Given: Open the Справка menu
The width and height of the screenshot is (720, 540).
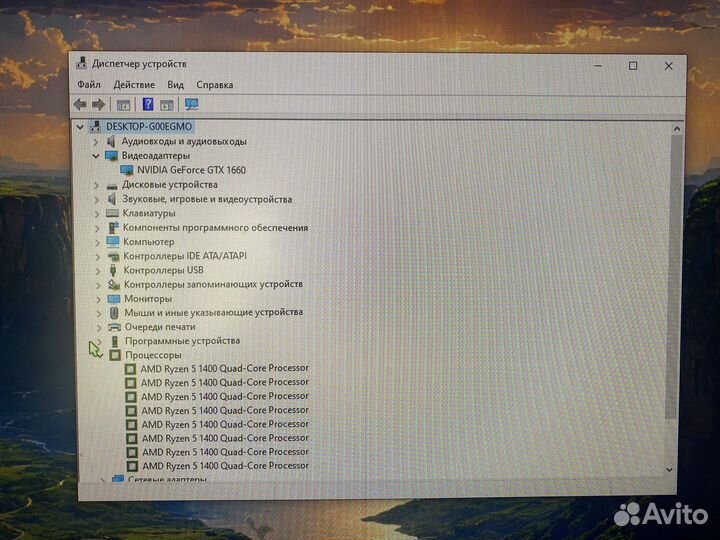Looking at the screenshot, I should (x=214, y=85).
